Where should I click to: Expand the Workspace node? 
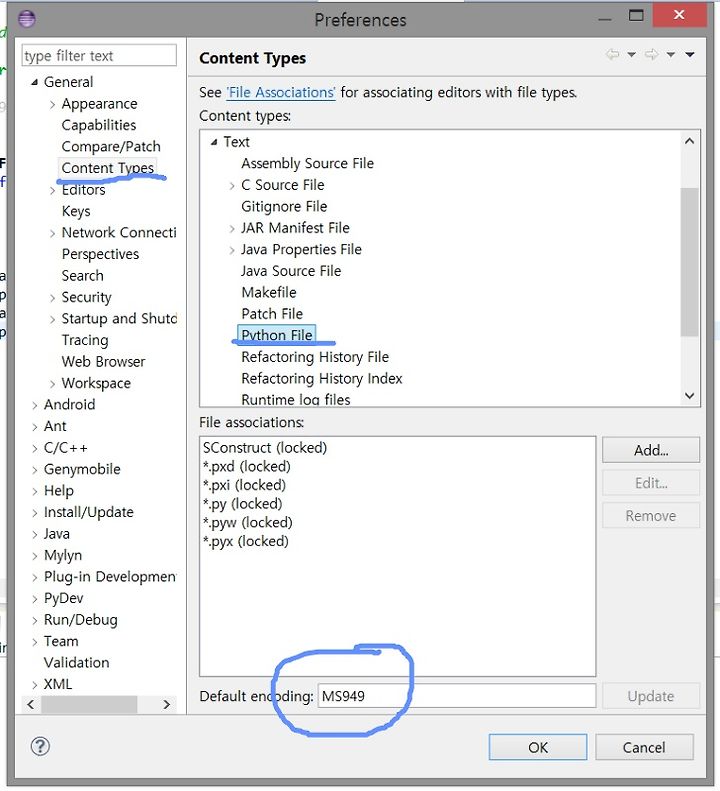click(52, 384)
